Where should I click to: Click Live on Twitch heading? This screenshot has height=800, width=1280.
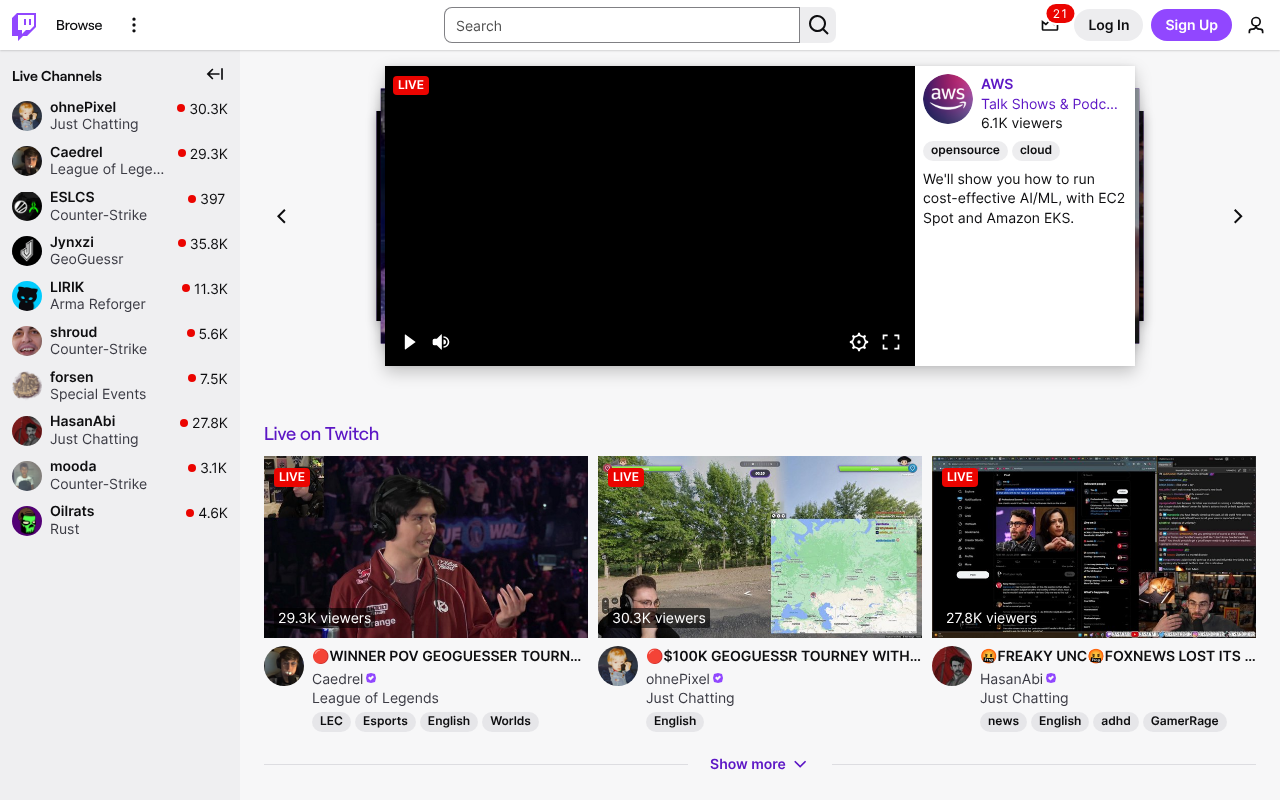[x=321, y=434]
